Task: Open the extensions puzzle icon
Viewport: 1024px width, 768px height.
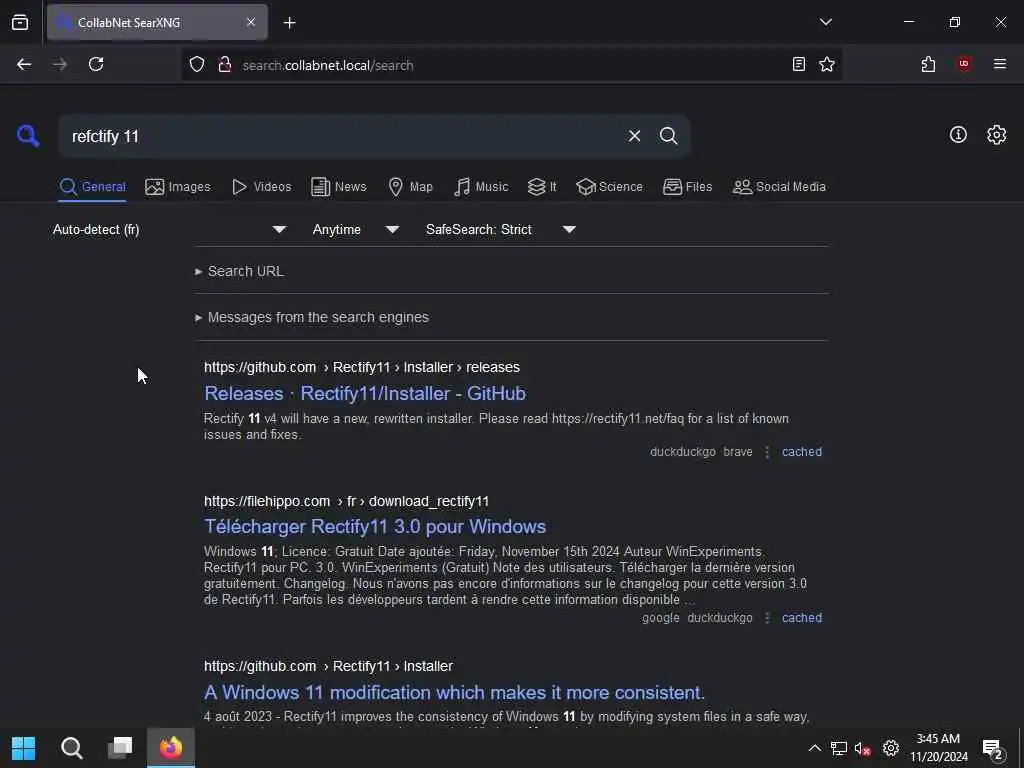Action: click(x=928, y=64)
